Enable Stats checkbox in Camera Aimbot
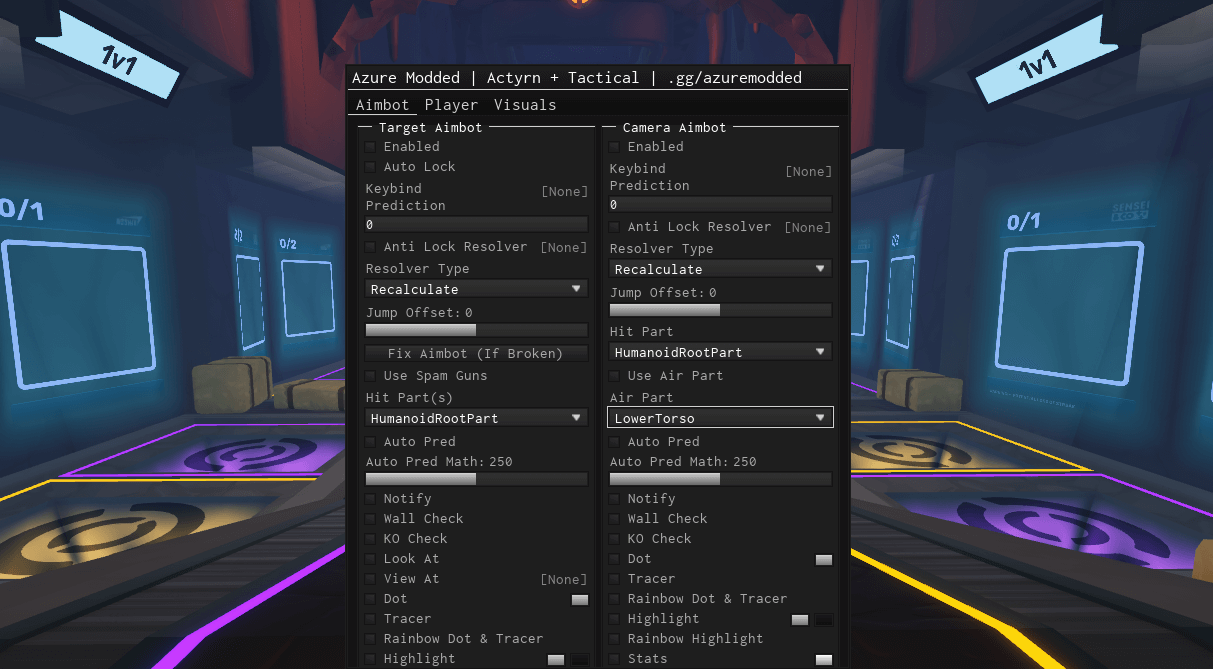 (615, 659)
